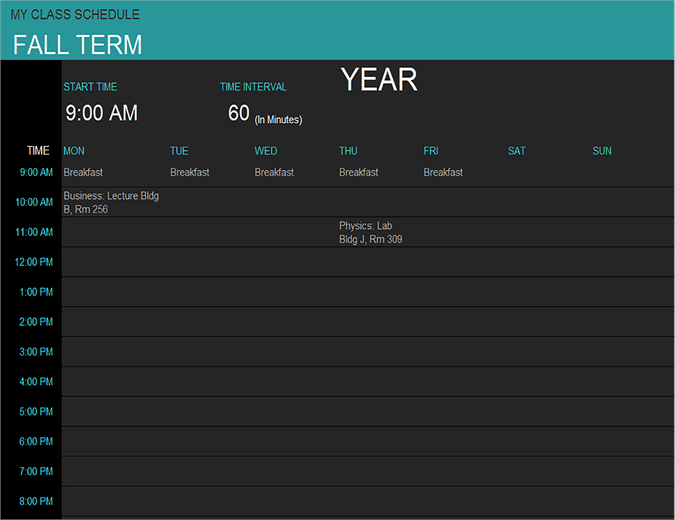
Task: Select the WED column header
Action: click(x=266, y=151)
